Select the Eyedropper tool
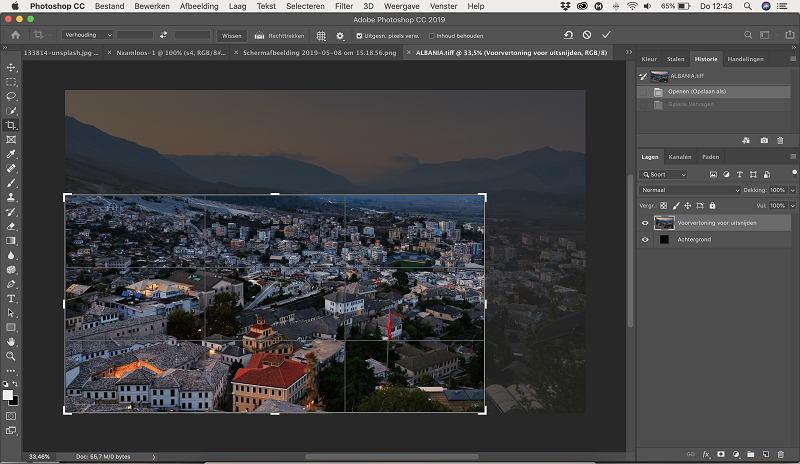The image size is (800, 464). [11, 154]
